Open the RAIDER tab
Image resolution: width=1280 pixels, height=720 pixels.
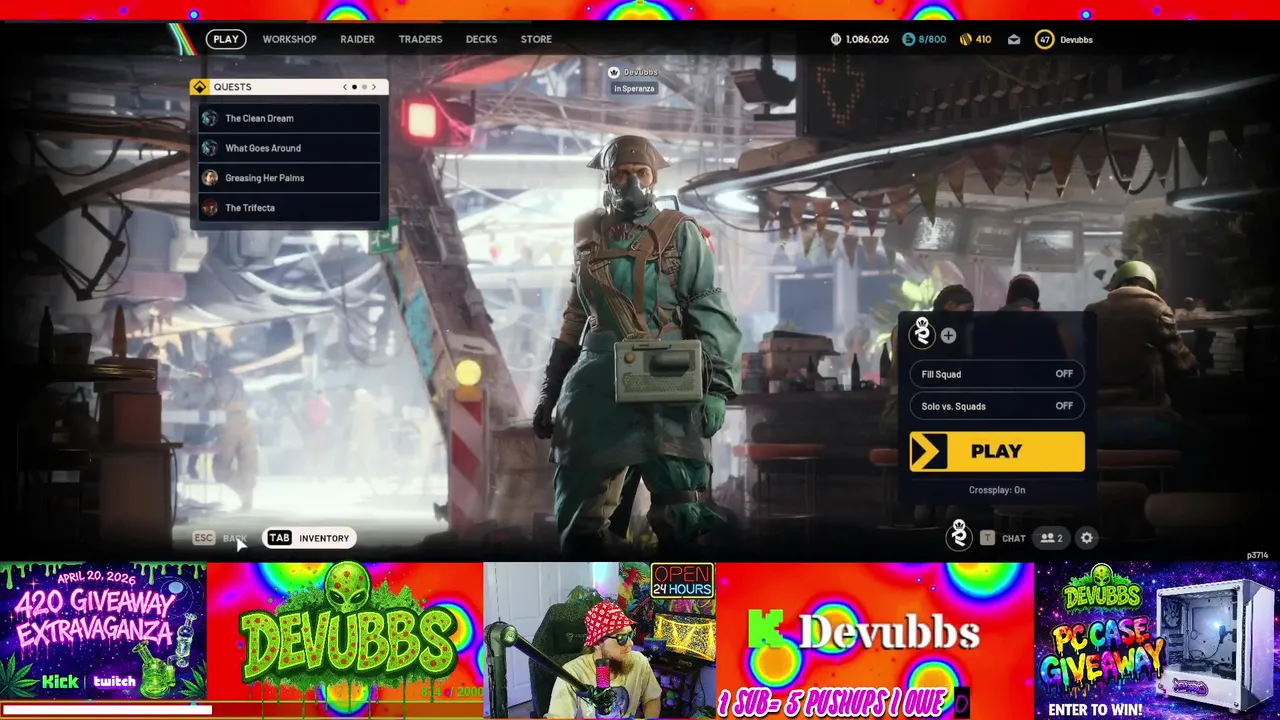pos(357,39)
